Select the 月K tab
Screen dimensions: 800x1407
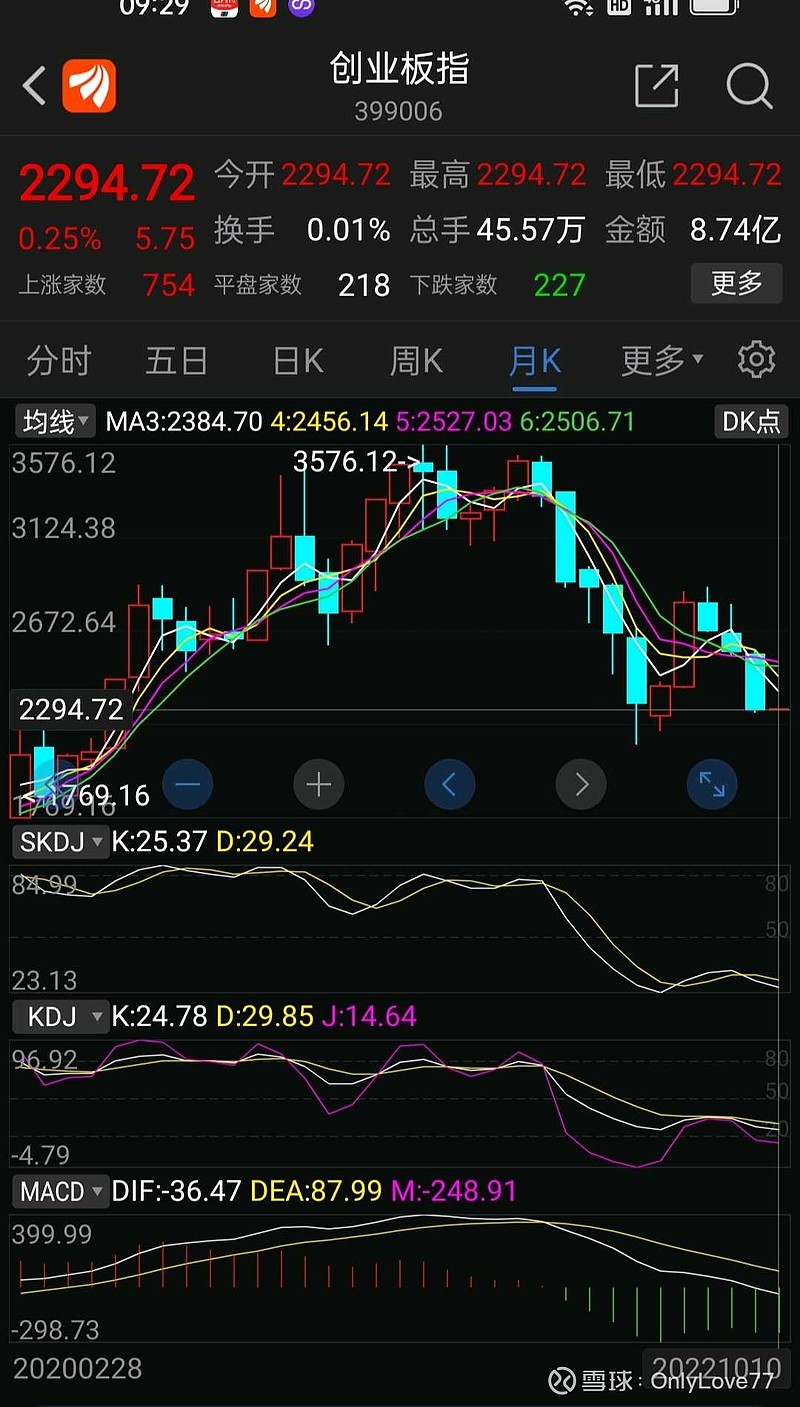[535, 360]
